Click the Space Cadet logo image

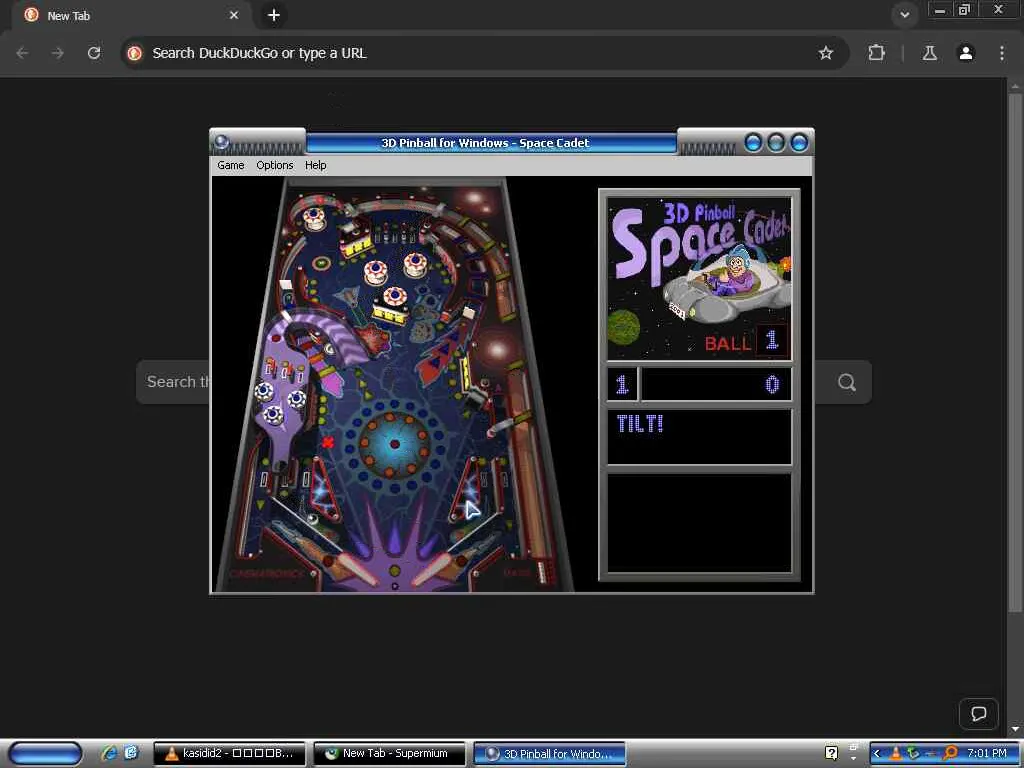(x=699, y=278)
